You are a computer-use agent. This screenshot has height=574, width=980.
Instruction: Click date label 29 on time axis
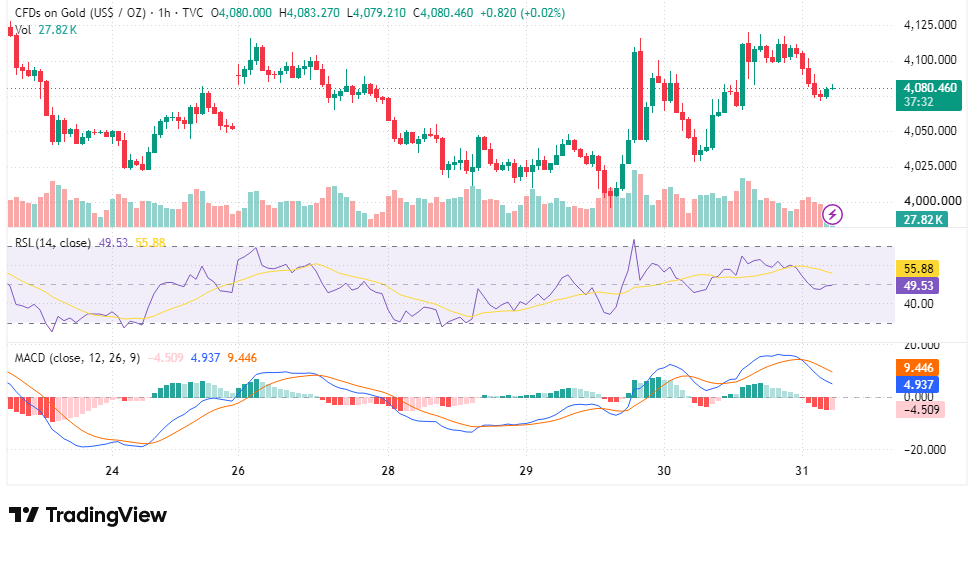526,471
